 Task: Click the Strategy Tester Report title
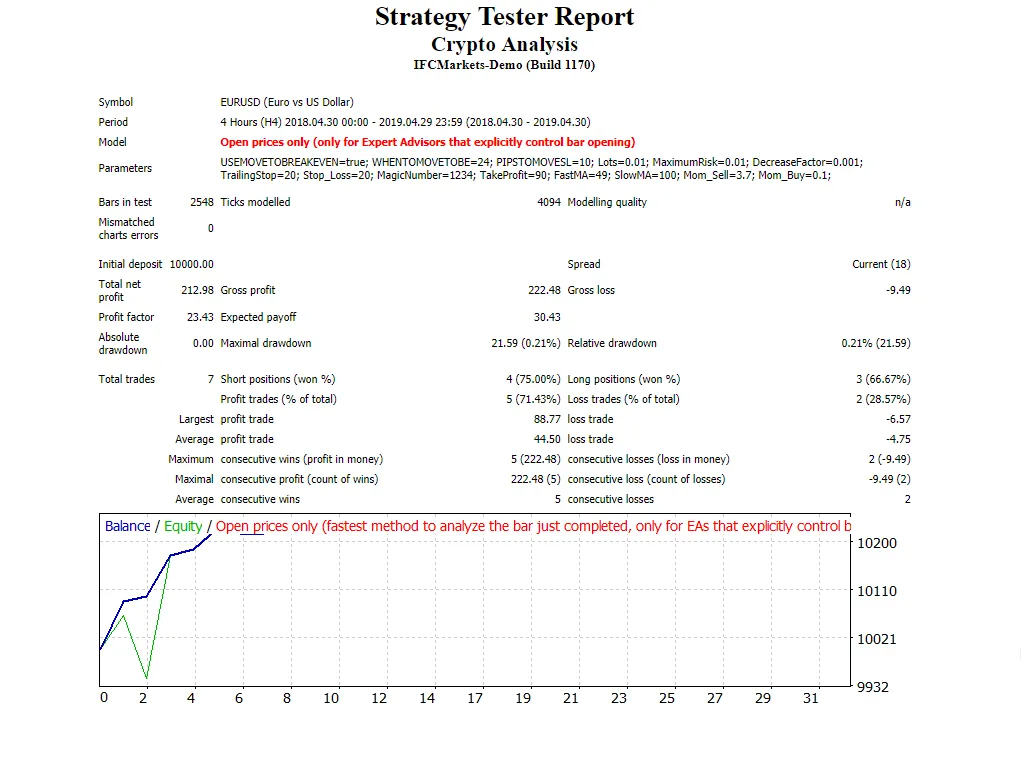pyautogui.click(x=504, y=17)
